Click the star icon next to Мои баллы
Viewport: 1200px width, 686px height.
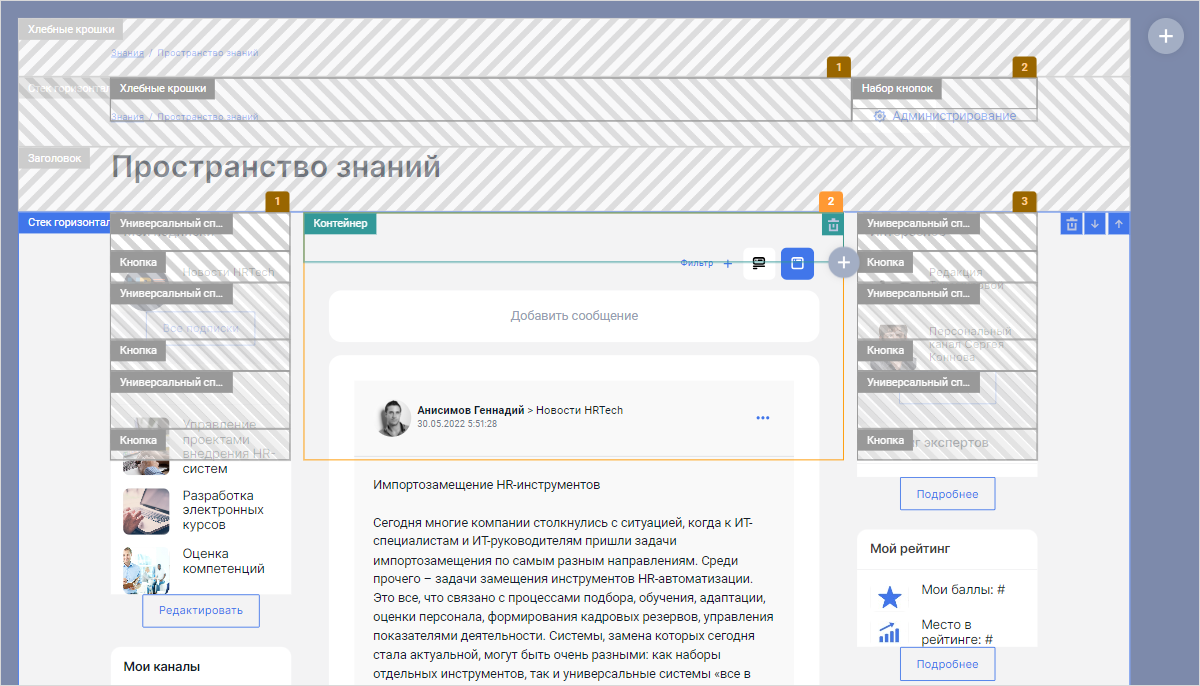pos(889,597)
